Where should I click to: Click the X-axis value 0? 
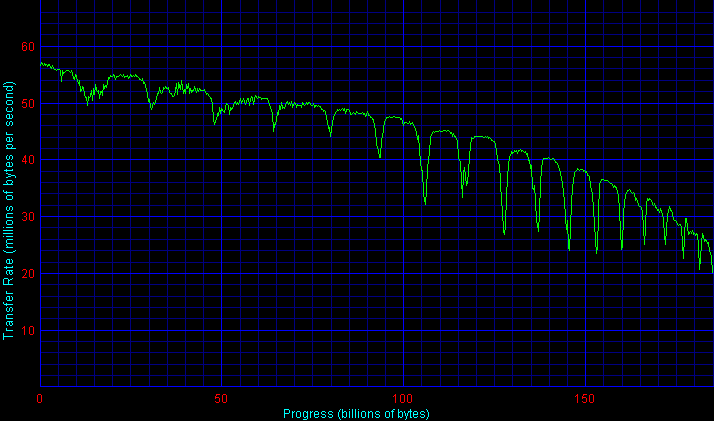point(40,399)
